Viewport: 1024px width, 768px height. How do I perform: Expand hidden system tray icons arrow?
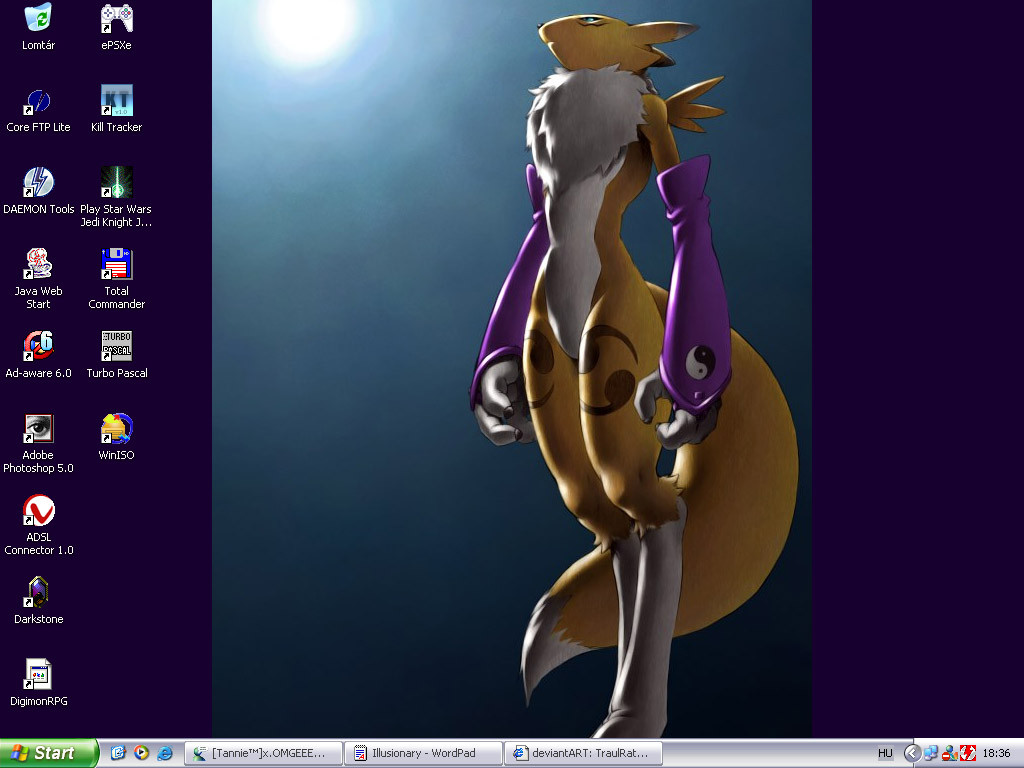click(x=912, y=753)
